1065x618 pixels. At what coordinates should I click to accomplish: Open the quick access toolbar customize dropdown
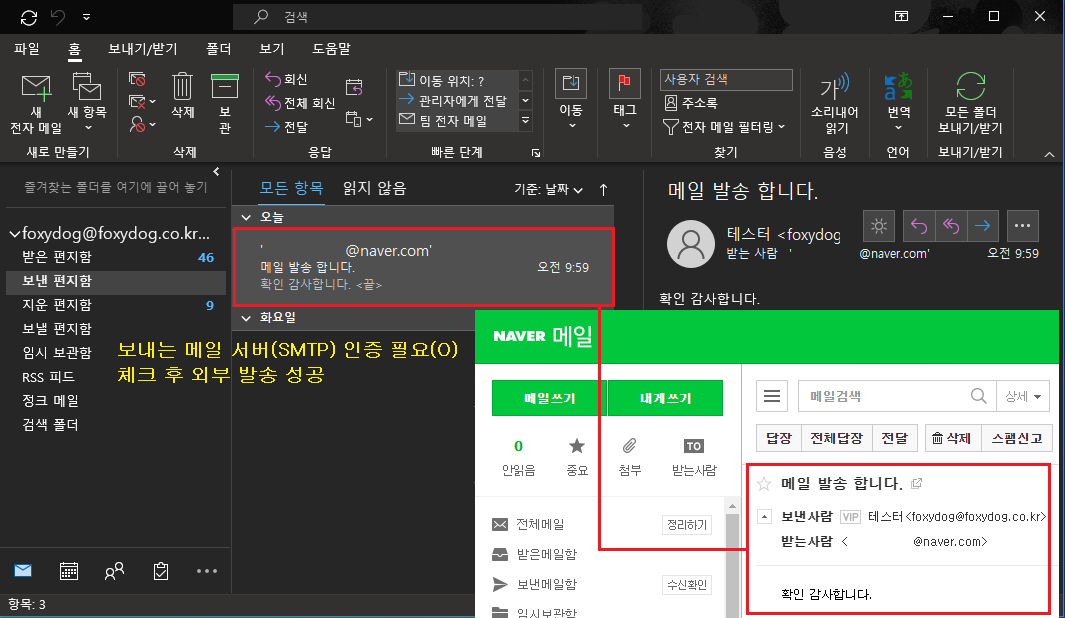click(86, 17)
